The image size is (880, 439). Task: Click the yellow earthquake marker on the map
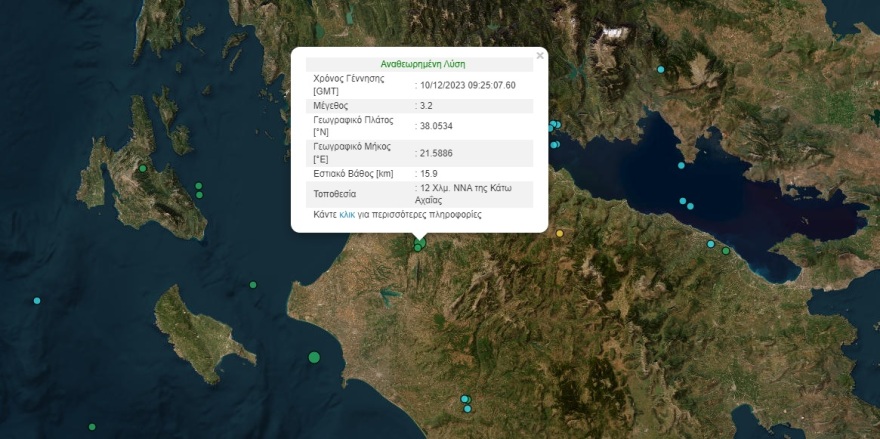(560, 234)
